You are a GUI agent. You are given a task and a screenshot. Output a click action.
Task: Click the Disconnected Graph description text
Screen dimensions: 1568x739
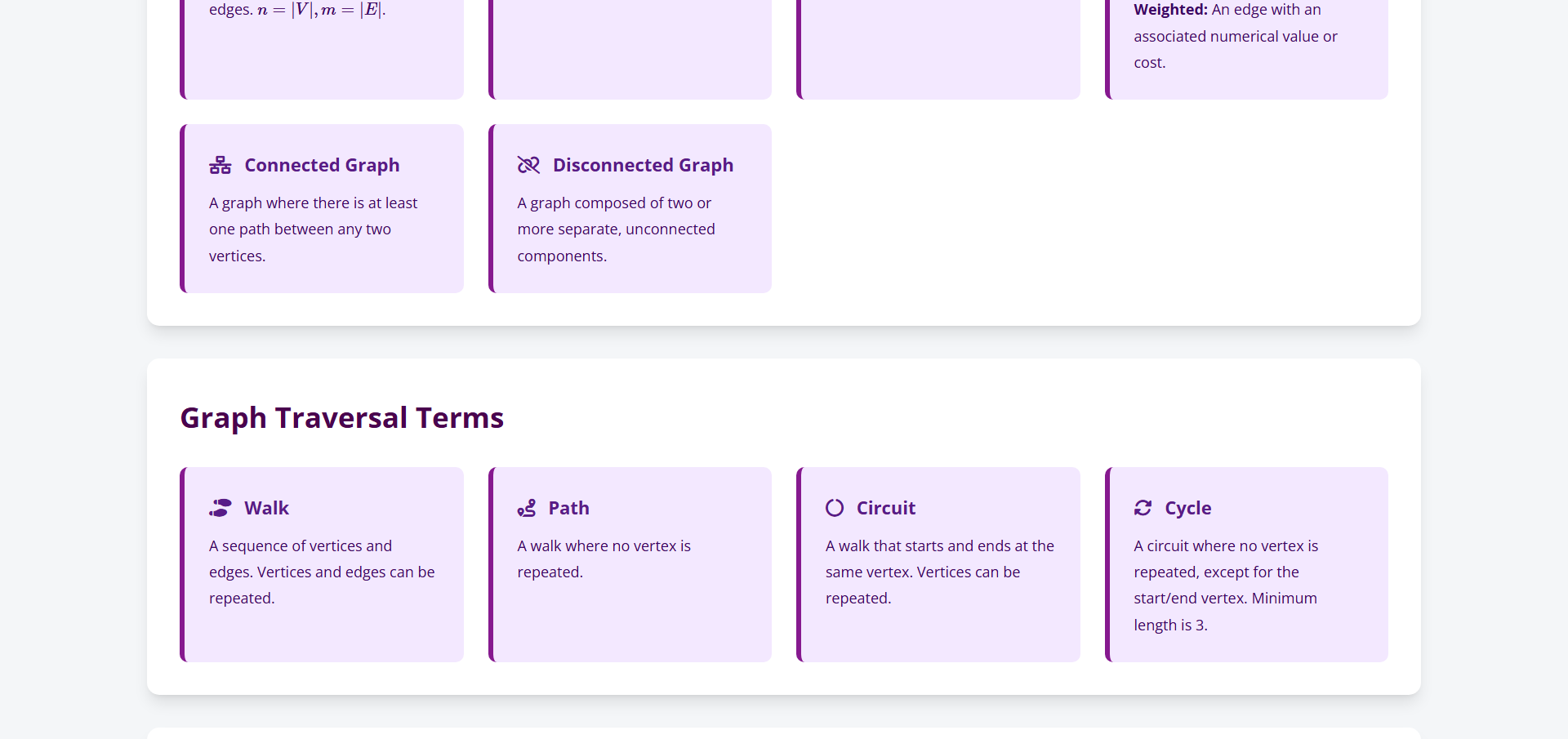click(x=616, y=229)
